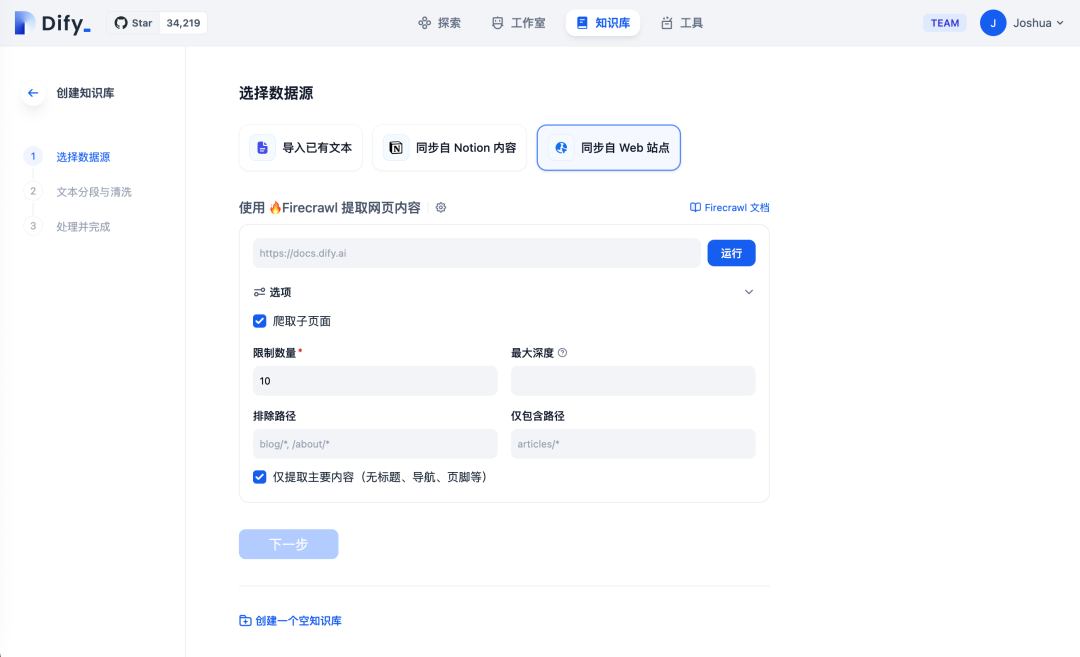1080x657 pixels.
Task: Click the Dify logo
Action: [47, 22]
